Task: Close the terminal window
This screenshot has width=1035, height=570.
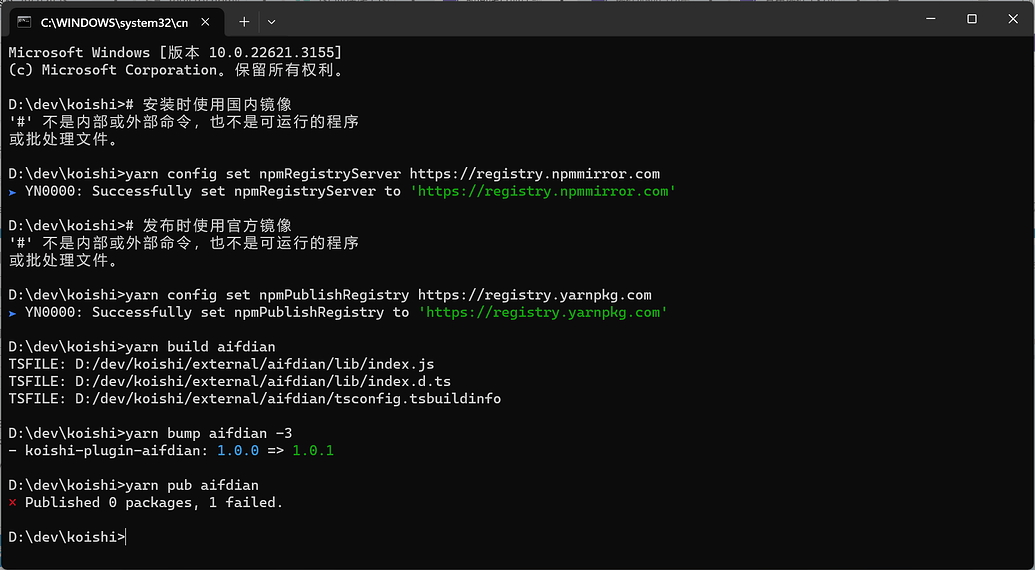Action: click(x=1014, y=19)
